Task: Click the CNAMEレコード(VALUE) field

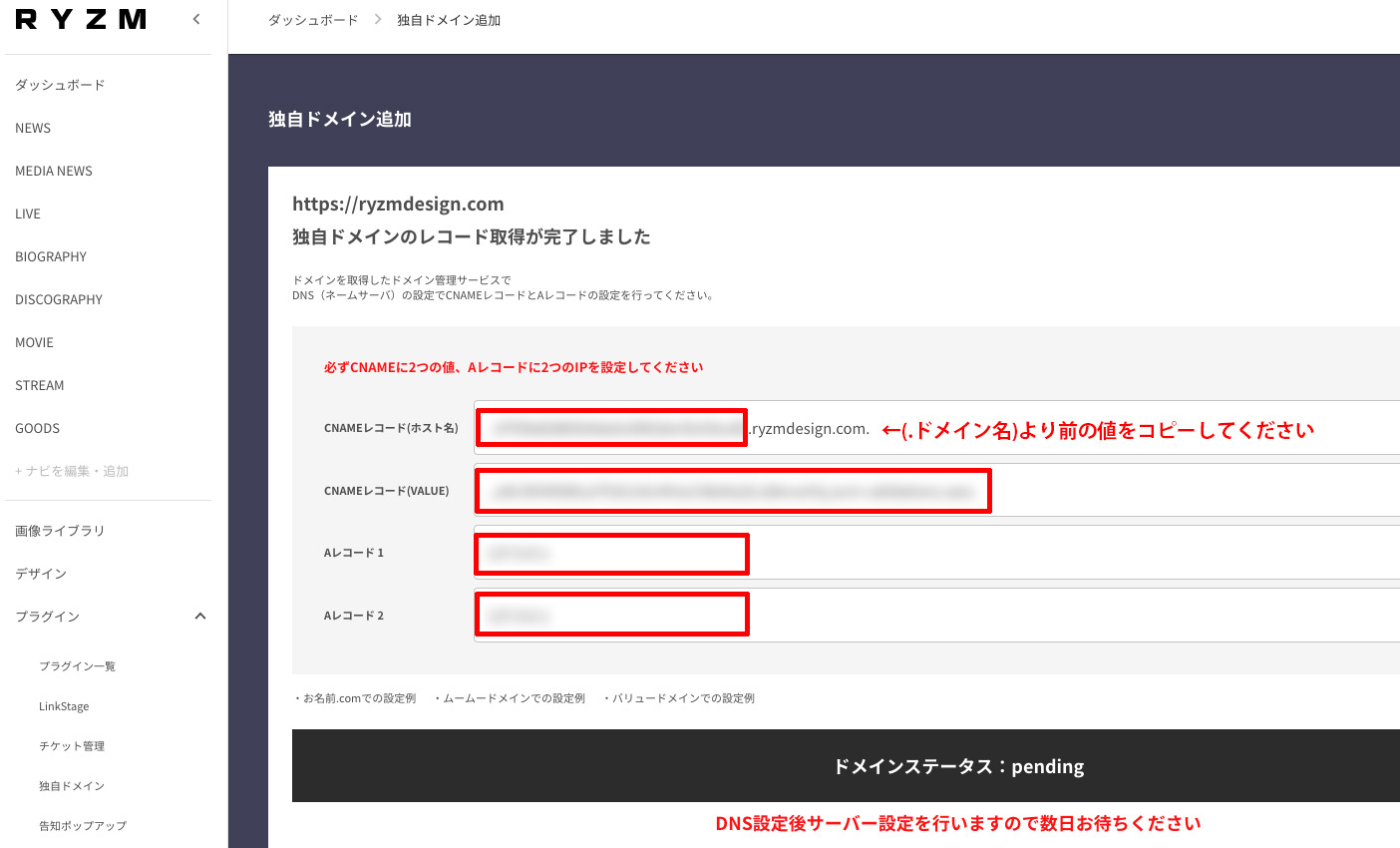Action: click(x=936, y=491)
